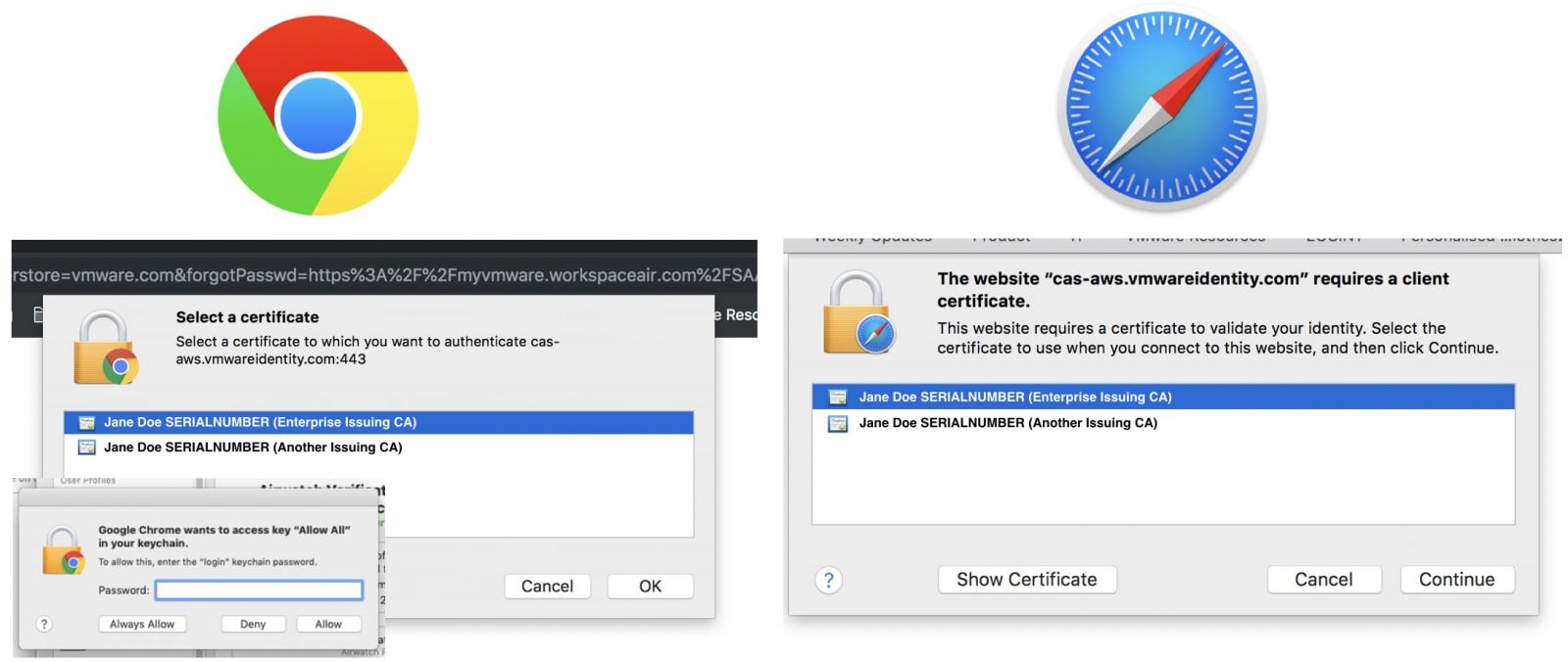The height and width of the screenshot is (662, 1568).
Task: Click Show Certificate in Safari dialog
Action: pos(1026,579)
